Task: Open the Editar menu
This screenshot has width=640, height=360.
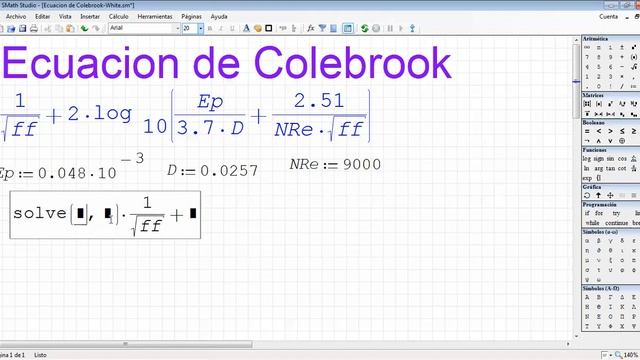Action: point(42,17)
